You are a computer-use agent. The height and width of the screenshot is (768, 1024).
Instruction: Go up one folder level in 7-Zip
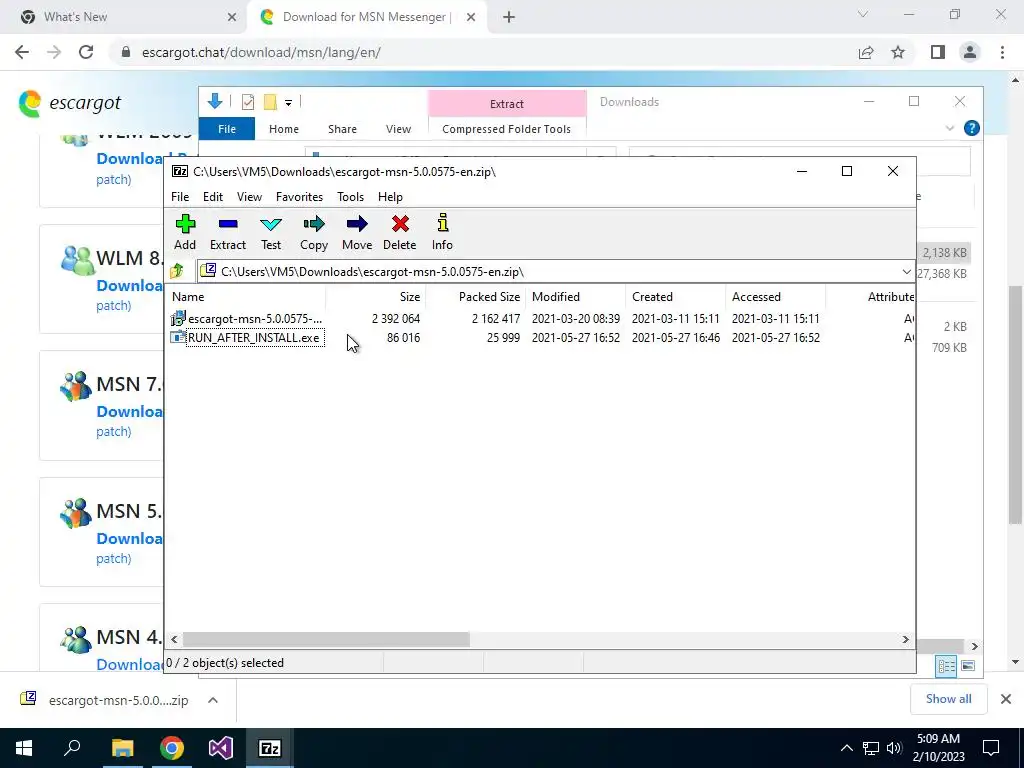point(177,271)
